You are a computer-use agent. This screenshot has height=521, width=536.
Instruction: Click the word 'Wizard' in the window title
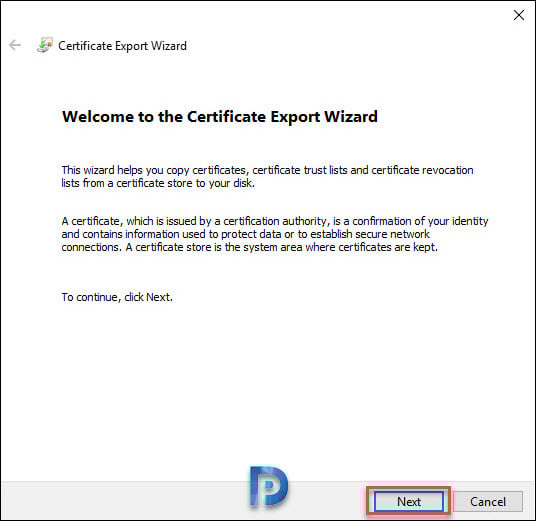click(x=169, y=46)
